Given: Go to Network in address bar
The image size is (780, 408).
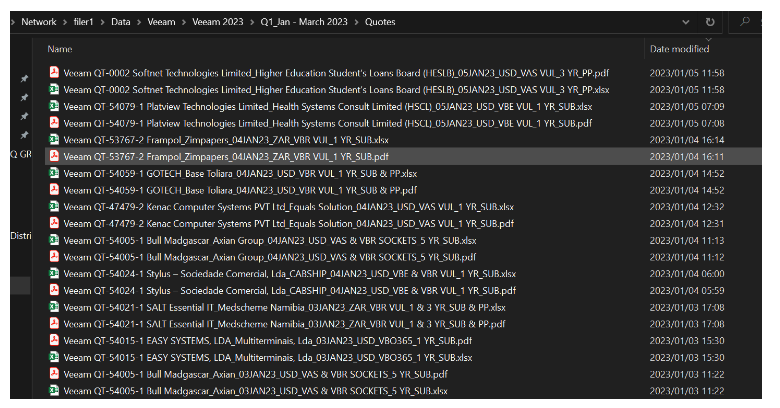Looking at the screenshot, I should (39, 22).
